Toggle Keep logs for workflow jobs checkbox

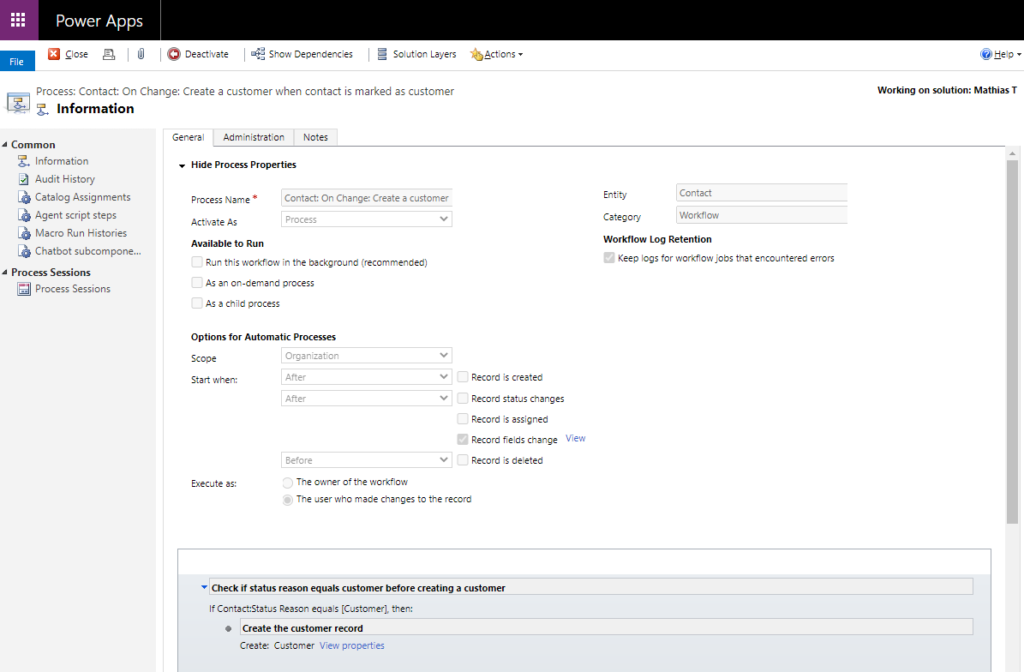click(609, 258)
